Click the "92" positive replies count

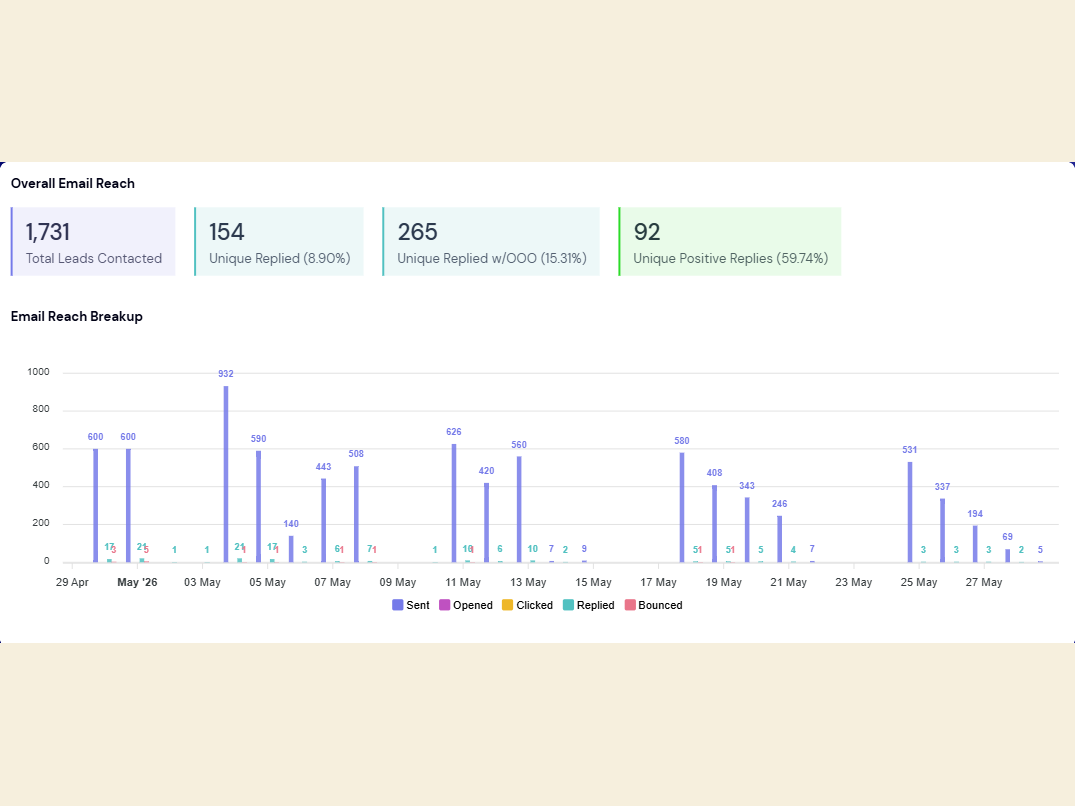pos(647,232)
